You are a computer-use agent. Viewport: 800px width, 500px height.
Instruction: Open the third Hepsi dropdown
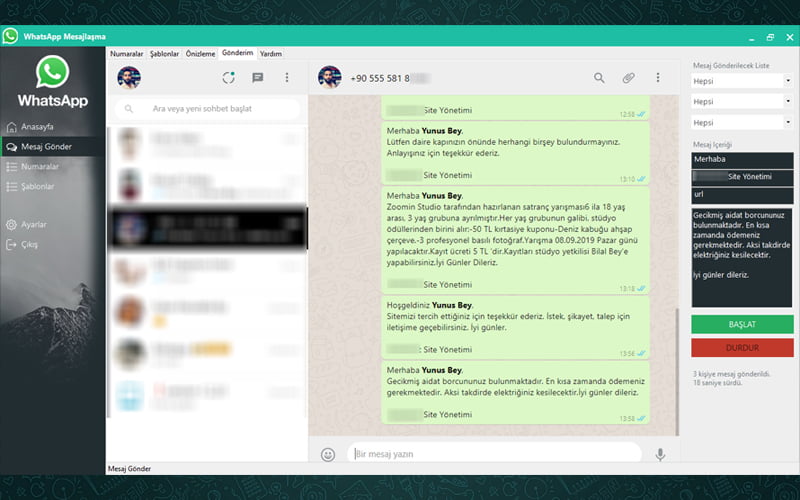tap(742, 122)
